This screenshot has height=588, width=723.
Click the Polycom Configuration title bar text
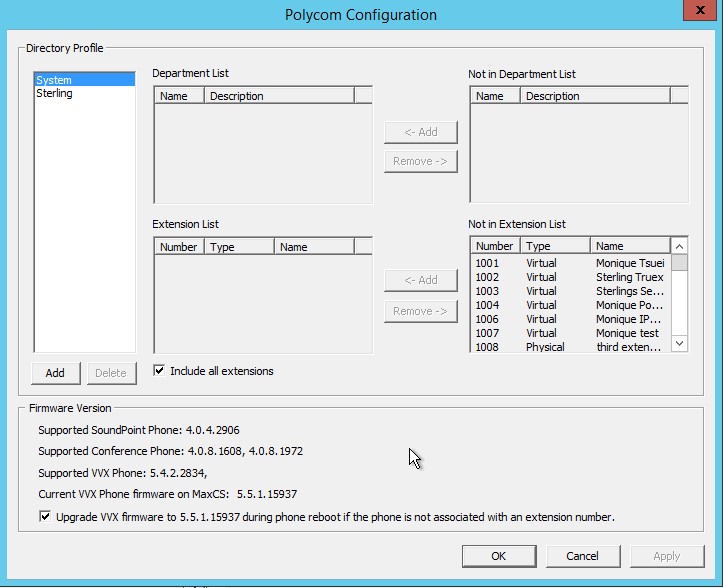tap(361, 15)
